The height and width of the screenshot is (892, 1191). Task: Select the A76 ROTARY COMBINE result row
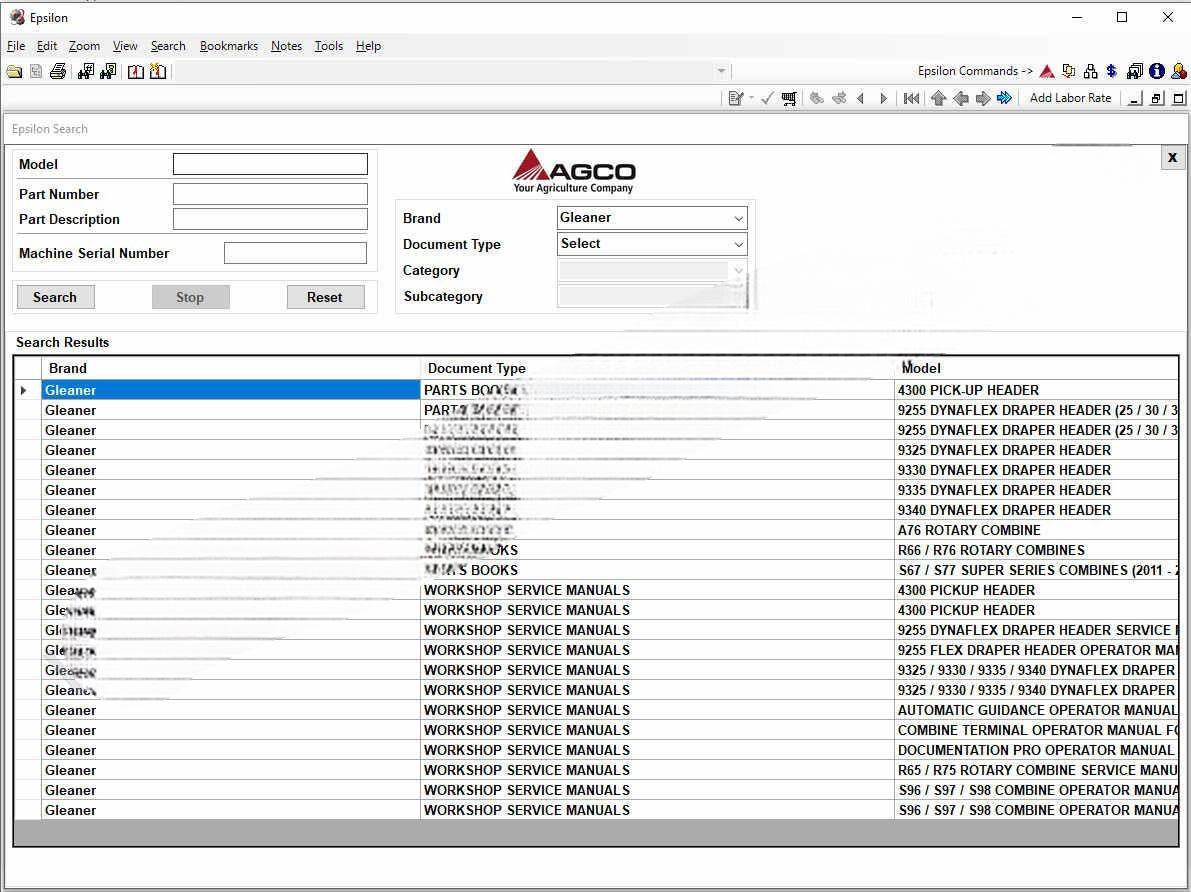tap(968, 530)
